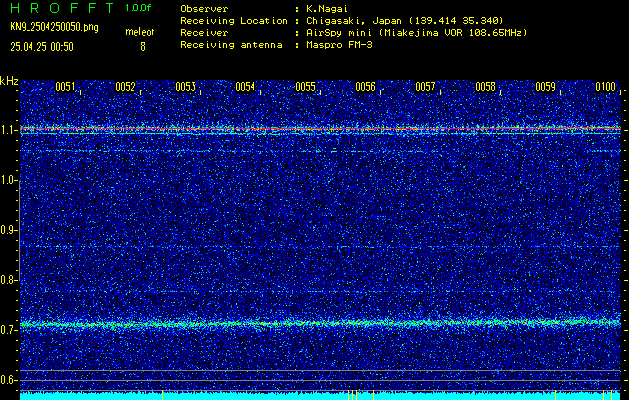Click the 1.0 kHz axis label

pos(8,181)
